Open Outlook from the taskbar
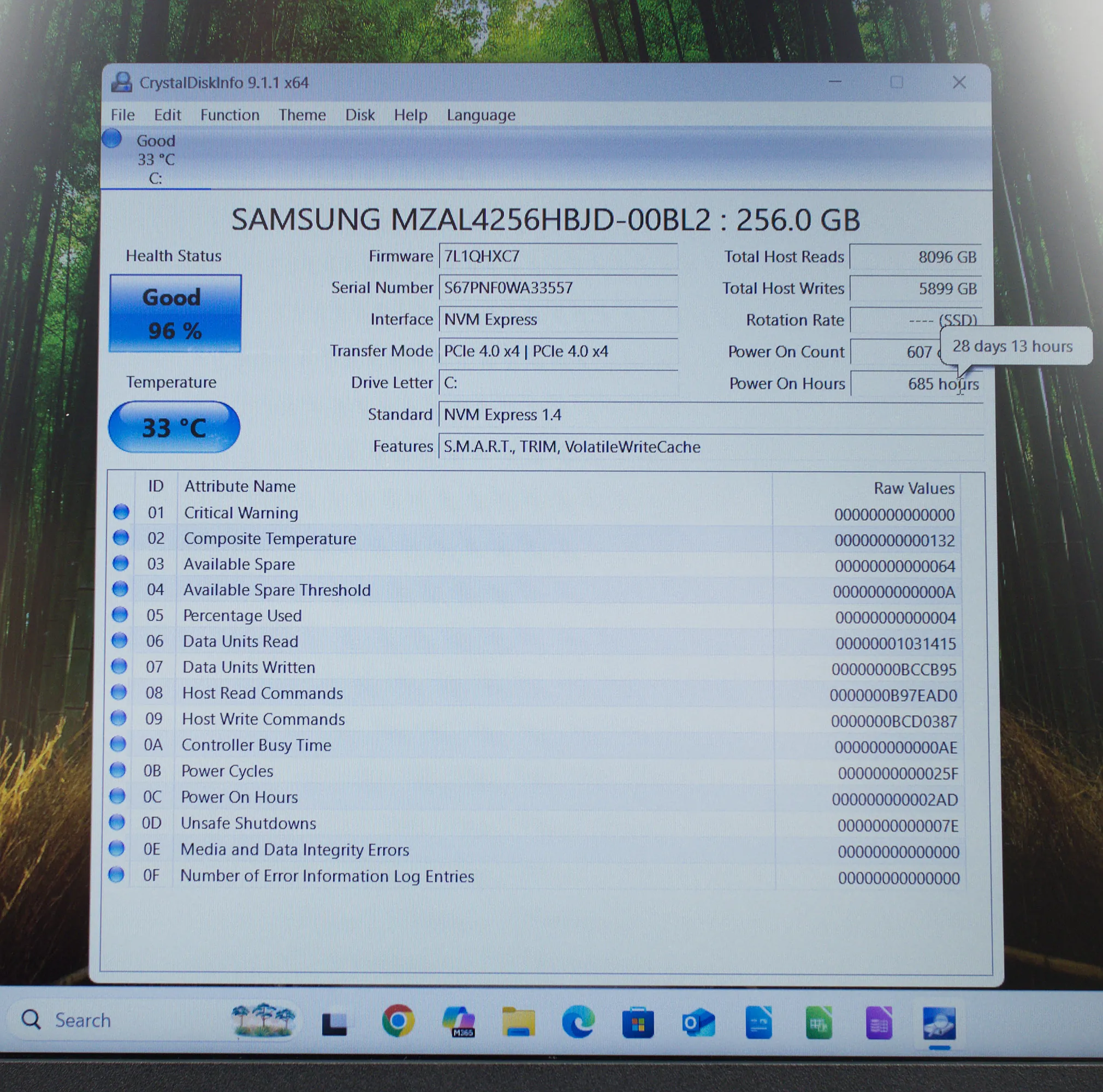The width and height of the screenshot is (1103, 1092). [x=698, y=1023]
